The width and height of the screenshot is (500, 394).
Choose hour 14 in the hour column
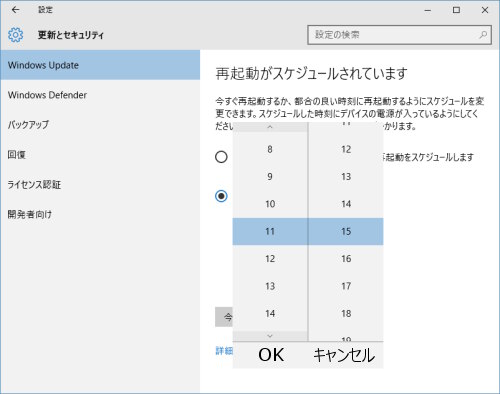[x=270, y=313]
